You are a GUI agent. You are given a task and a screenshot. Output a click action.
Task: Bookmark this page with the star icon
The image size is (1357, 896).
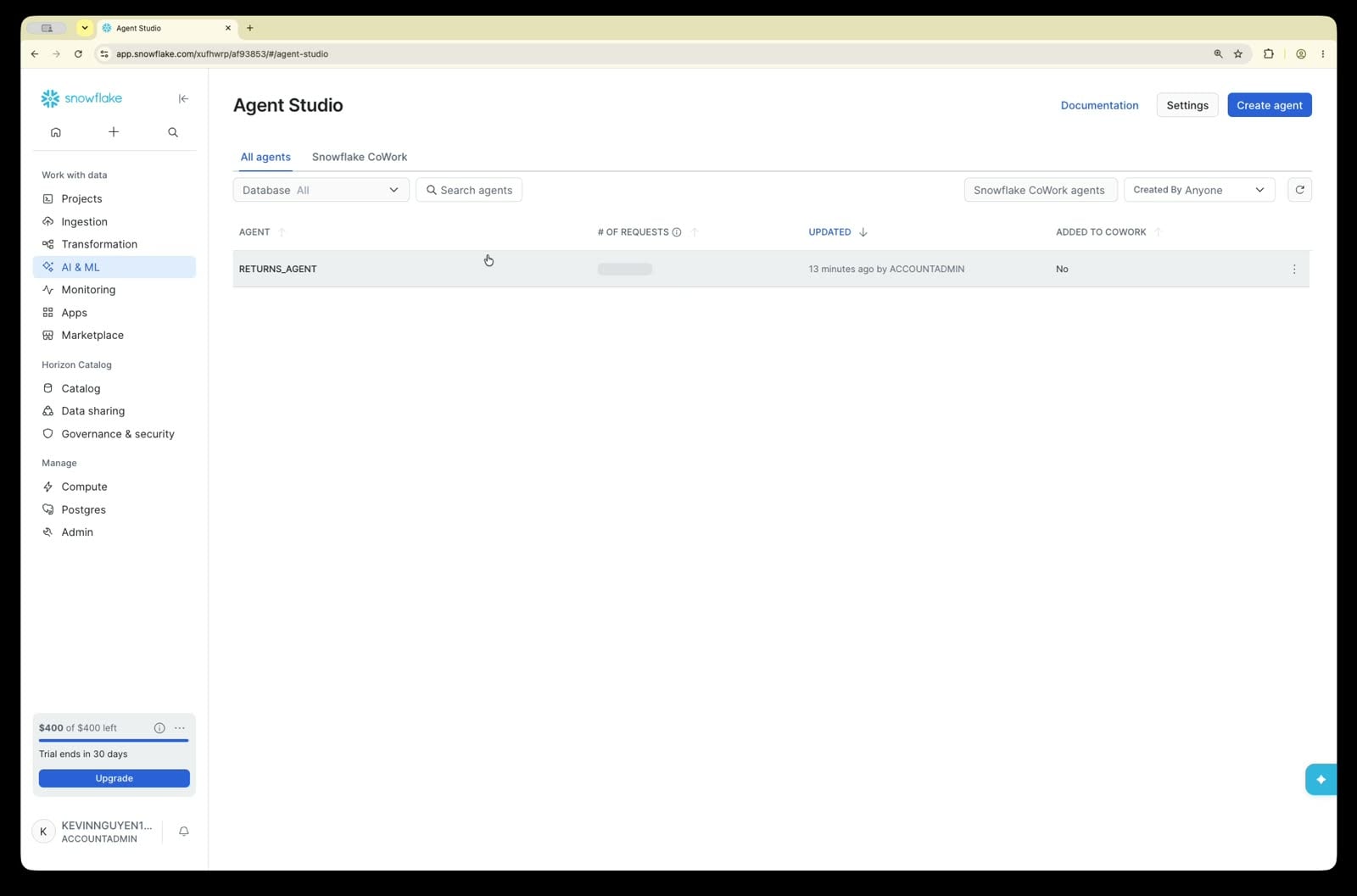click(x=1238, y=53)
